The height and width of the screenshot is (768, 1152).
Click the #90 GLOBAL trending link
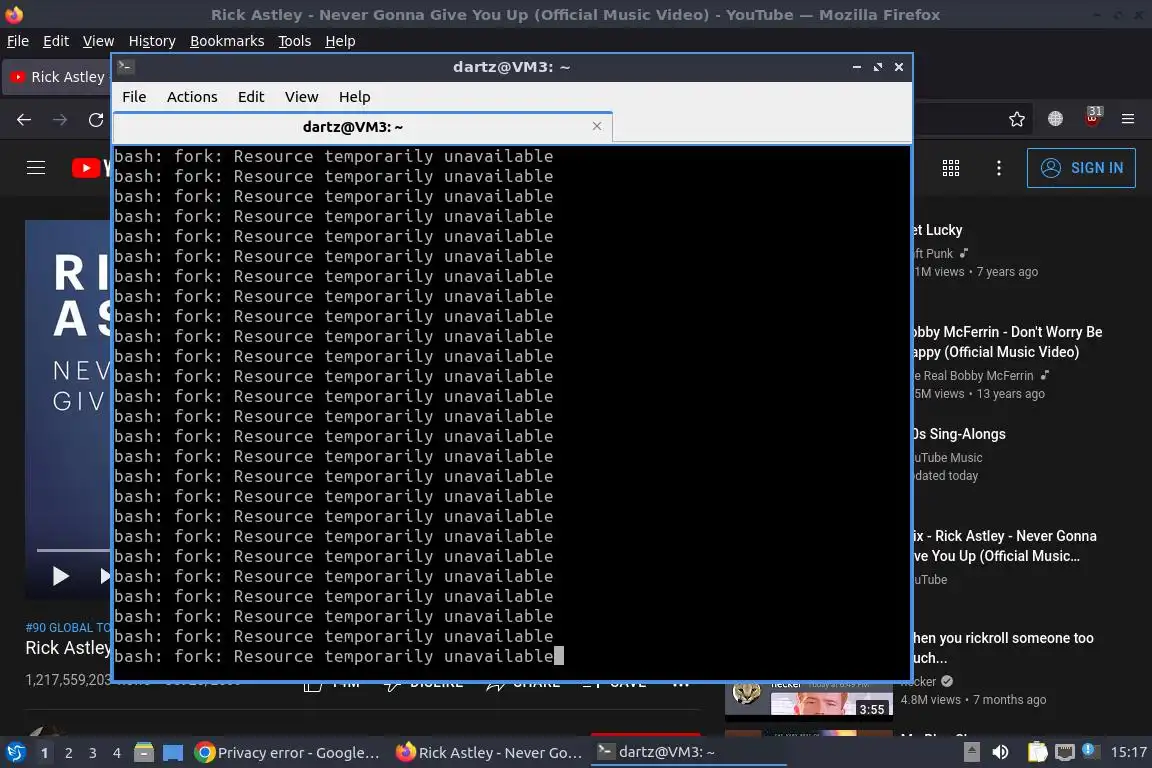[x=68, y=628]
